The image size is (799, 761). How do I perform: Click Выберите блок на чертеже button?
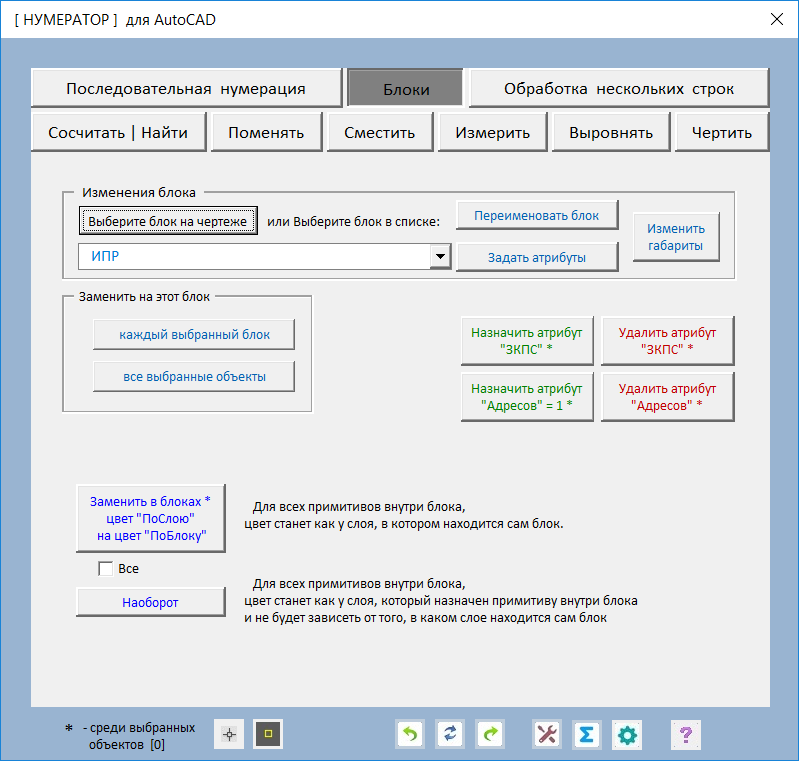(168, 221)
